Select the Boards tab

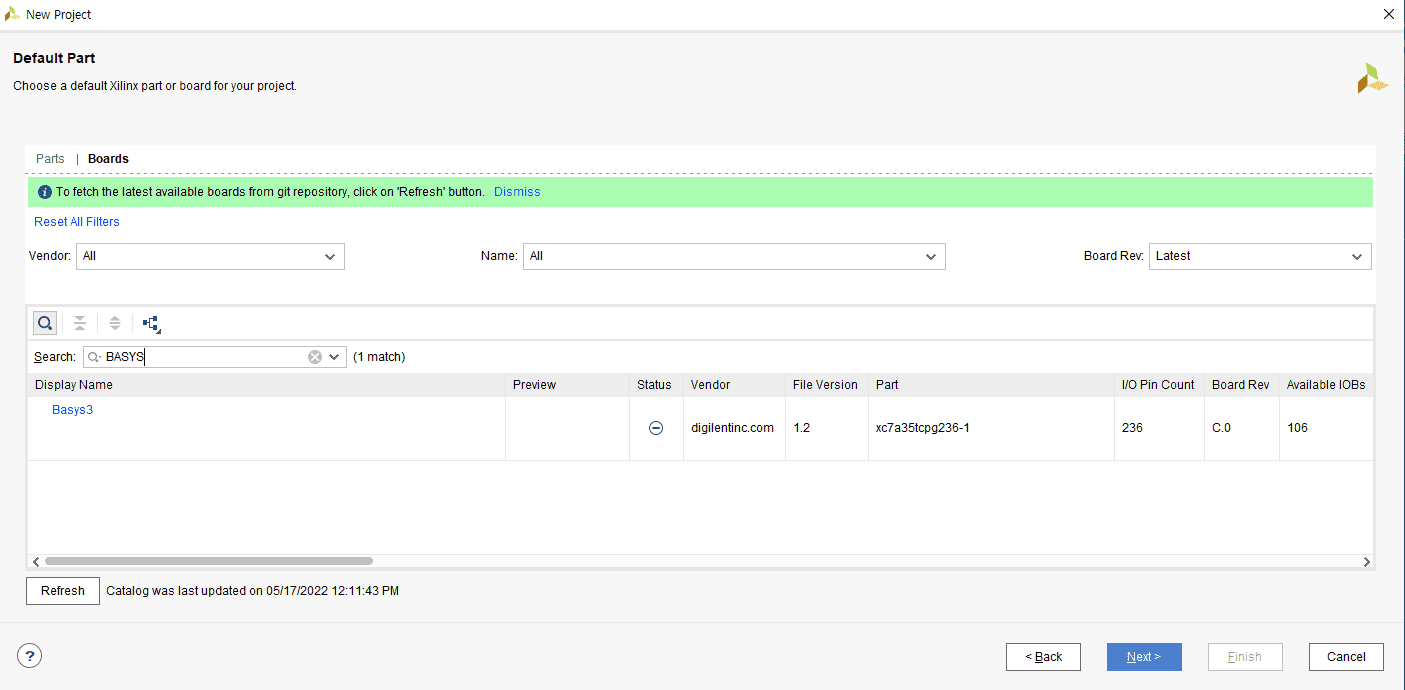tap(108, 159)
